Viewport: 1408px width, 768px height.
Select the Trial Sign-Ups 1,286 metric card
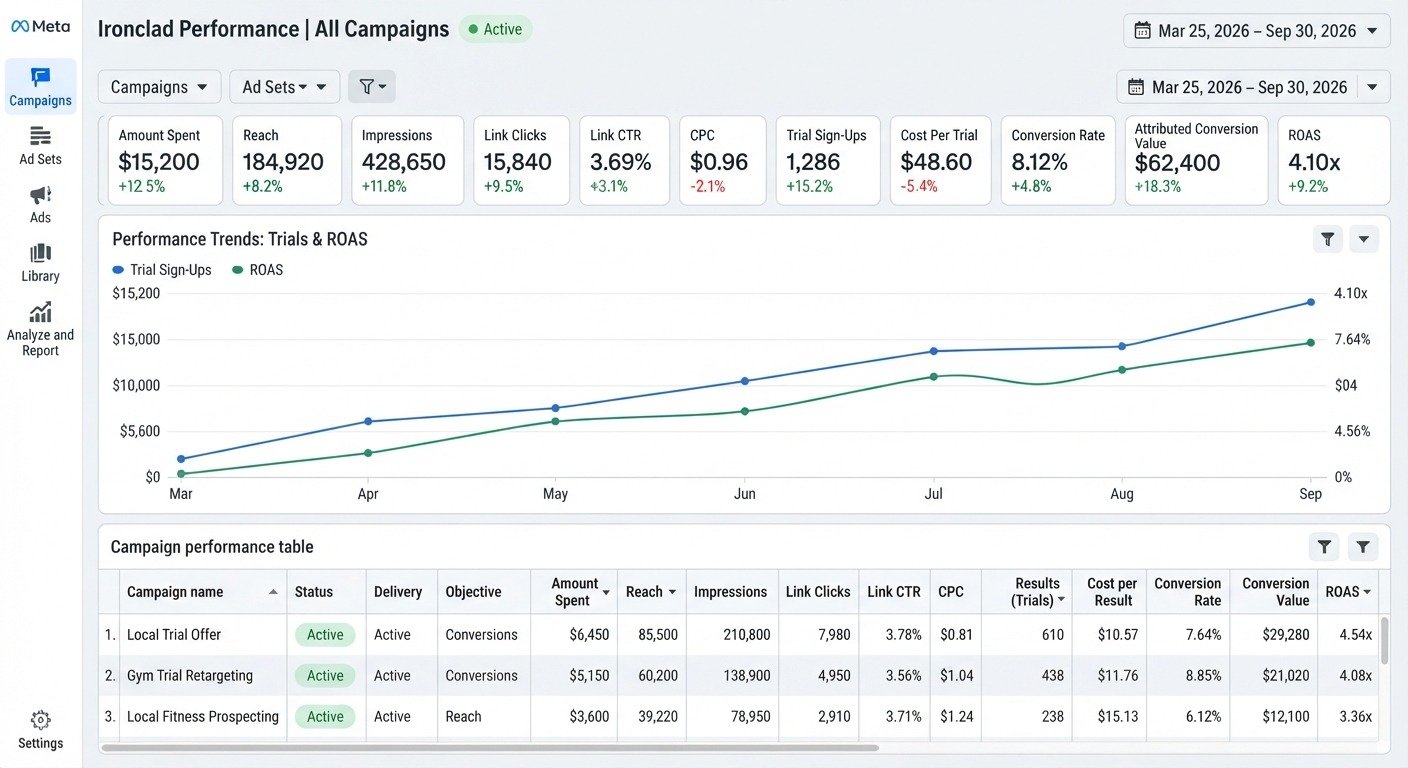point(828,160)
